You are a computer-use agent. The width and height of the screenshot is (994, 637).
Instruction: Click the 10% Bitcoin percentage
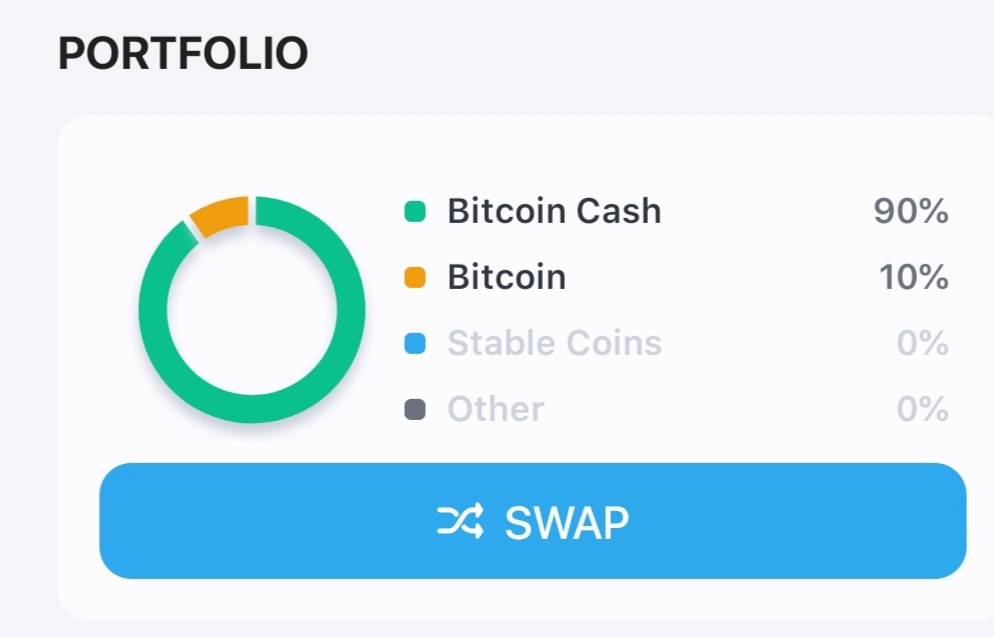(913, 277)
